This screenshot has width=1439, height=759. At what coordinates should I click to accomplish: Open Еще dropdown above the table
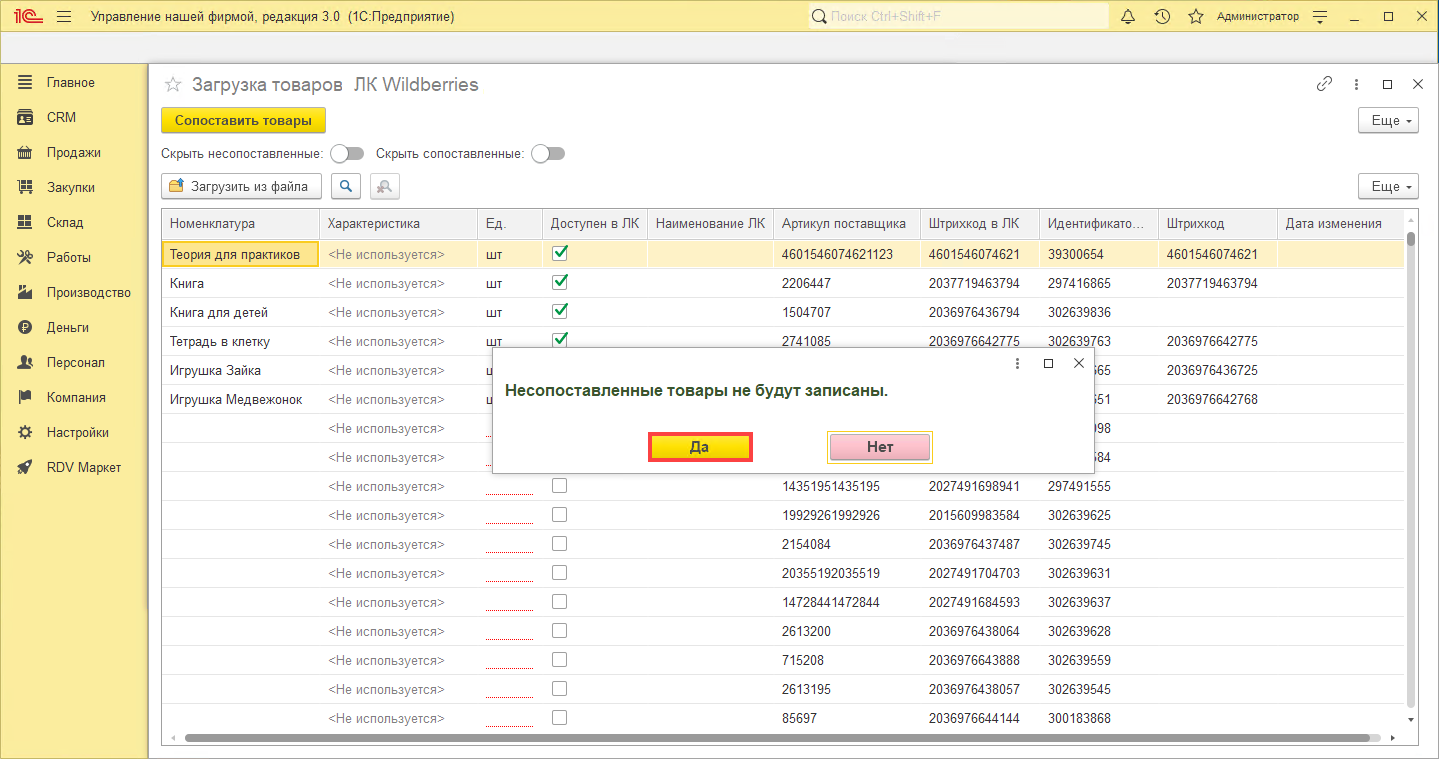[x=1389, y=187]
